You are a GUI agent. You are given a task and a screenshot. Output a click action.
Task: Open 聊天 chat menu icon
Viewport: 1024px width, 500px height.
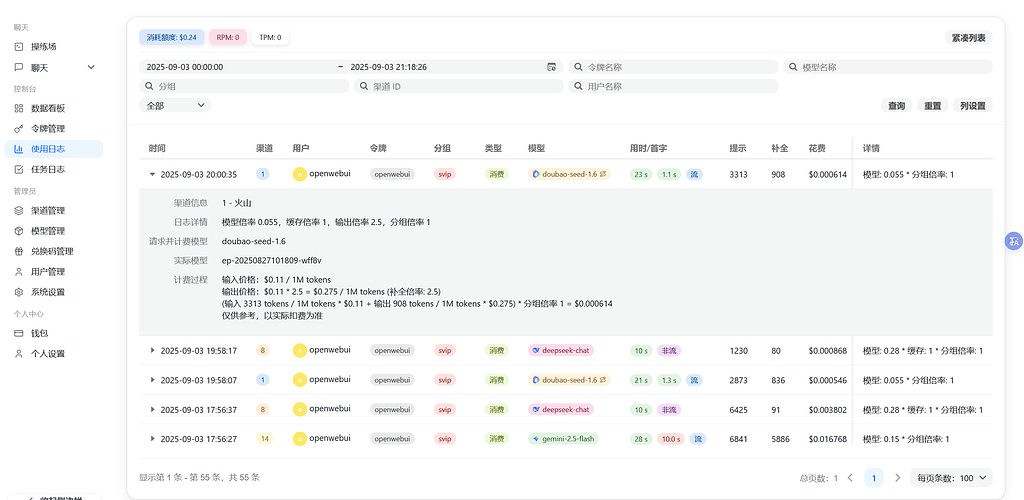(x=19, y=67)
